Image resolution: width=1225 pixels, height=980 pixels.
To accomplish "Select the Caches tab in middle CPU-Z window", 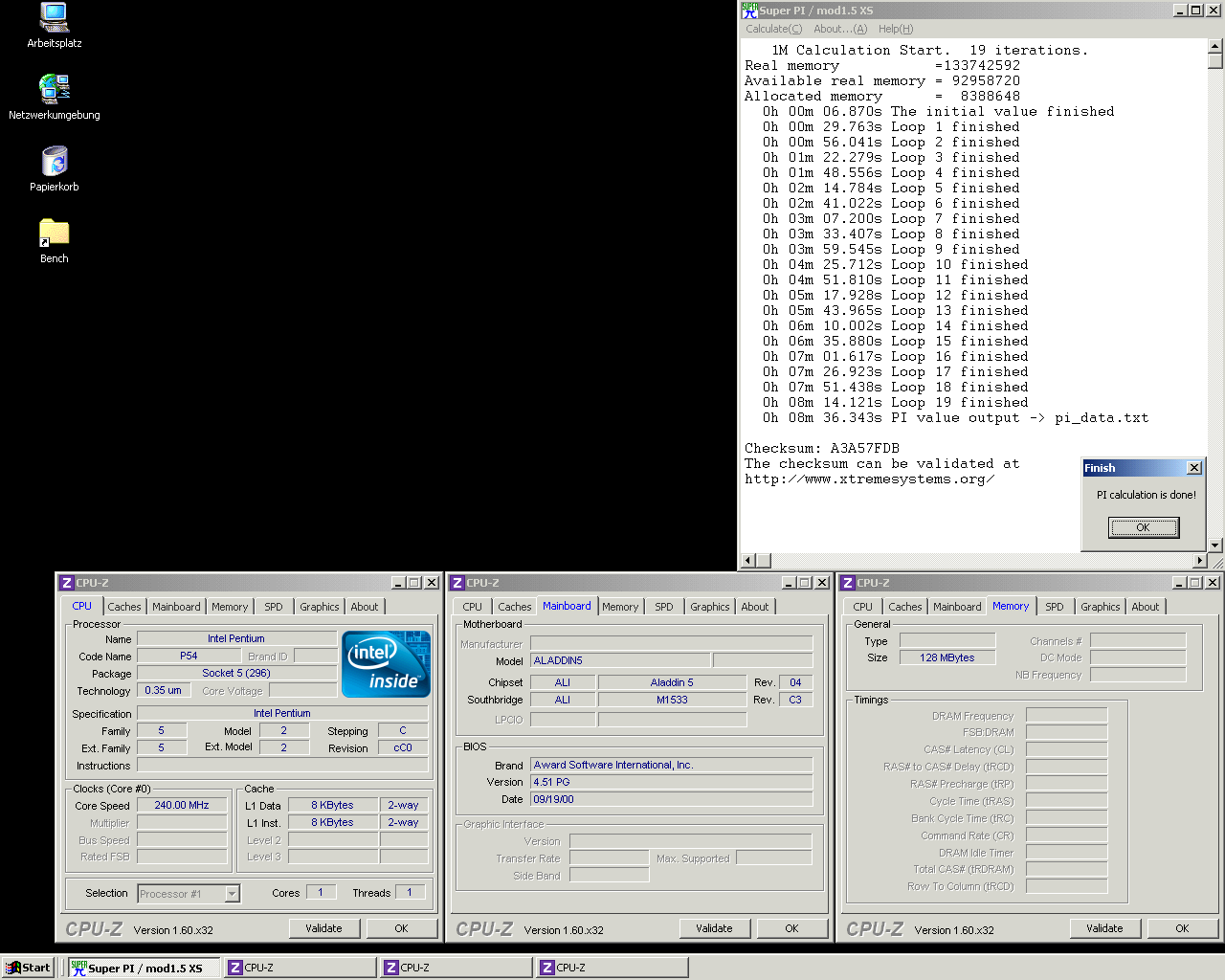I will pos(515,607).
